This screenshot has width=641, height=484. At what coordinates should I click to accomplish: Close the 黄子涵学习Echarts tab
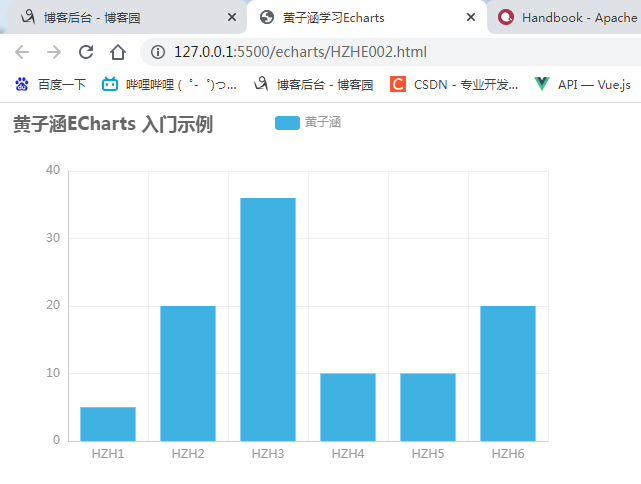pos(471,17)
